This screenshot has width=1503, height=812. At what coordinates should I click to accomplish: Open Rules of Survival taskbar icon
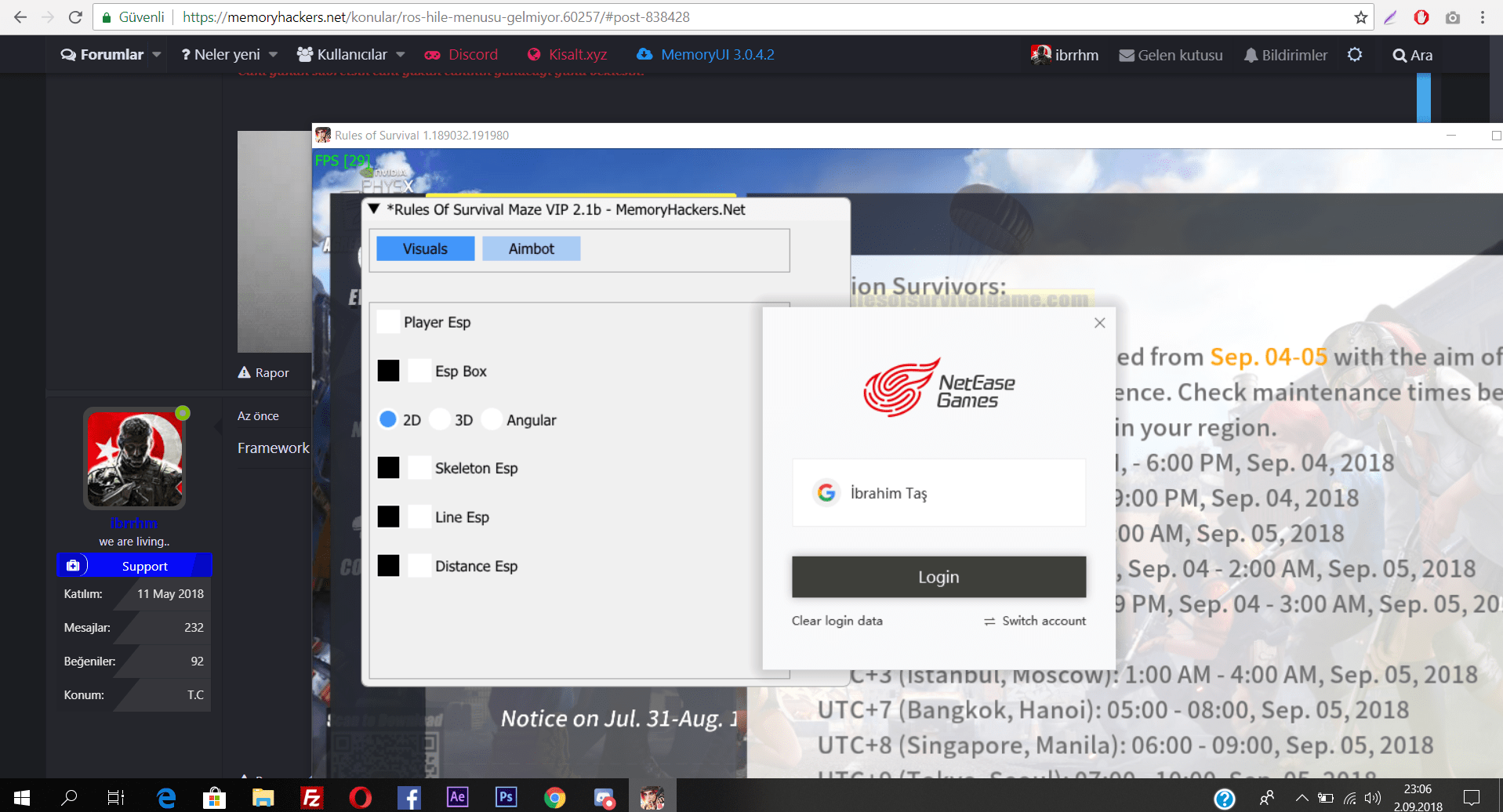(x=652, y=798)
